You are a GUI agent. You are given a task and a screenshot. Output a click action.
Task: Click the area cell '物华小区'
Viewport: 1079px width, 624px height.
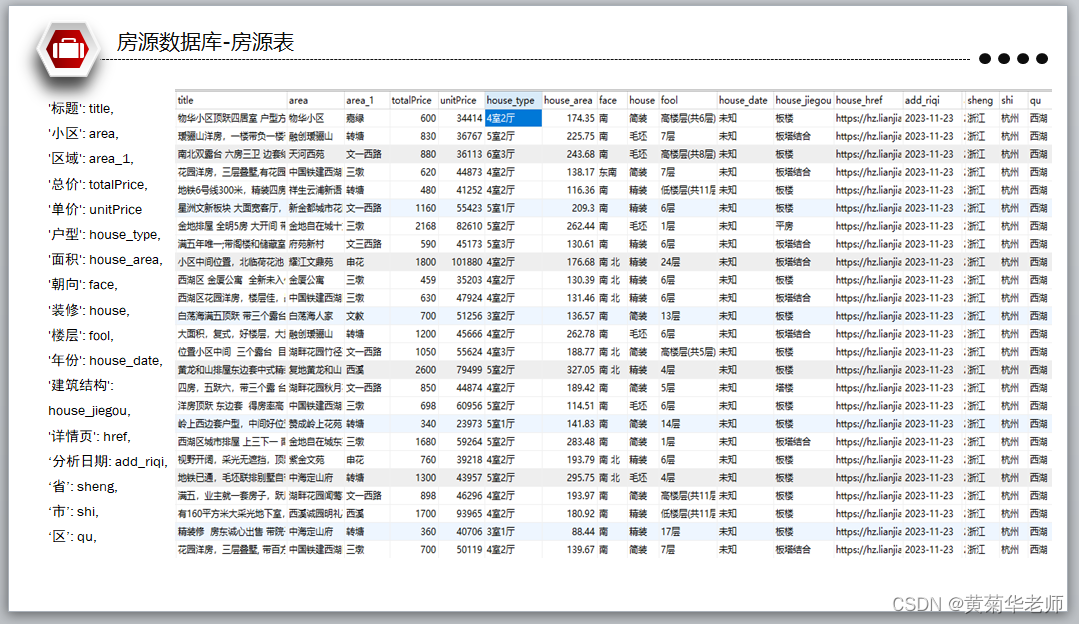306,118
